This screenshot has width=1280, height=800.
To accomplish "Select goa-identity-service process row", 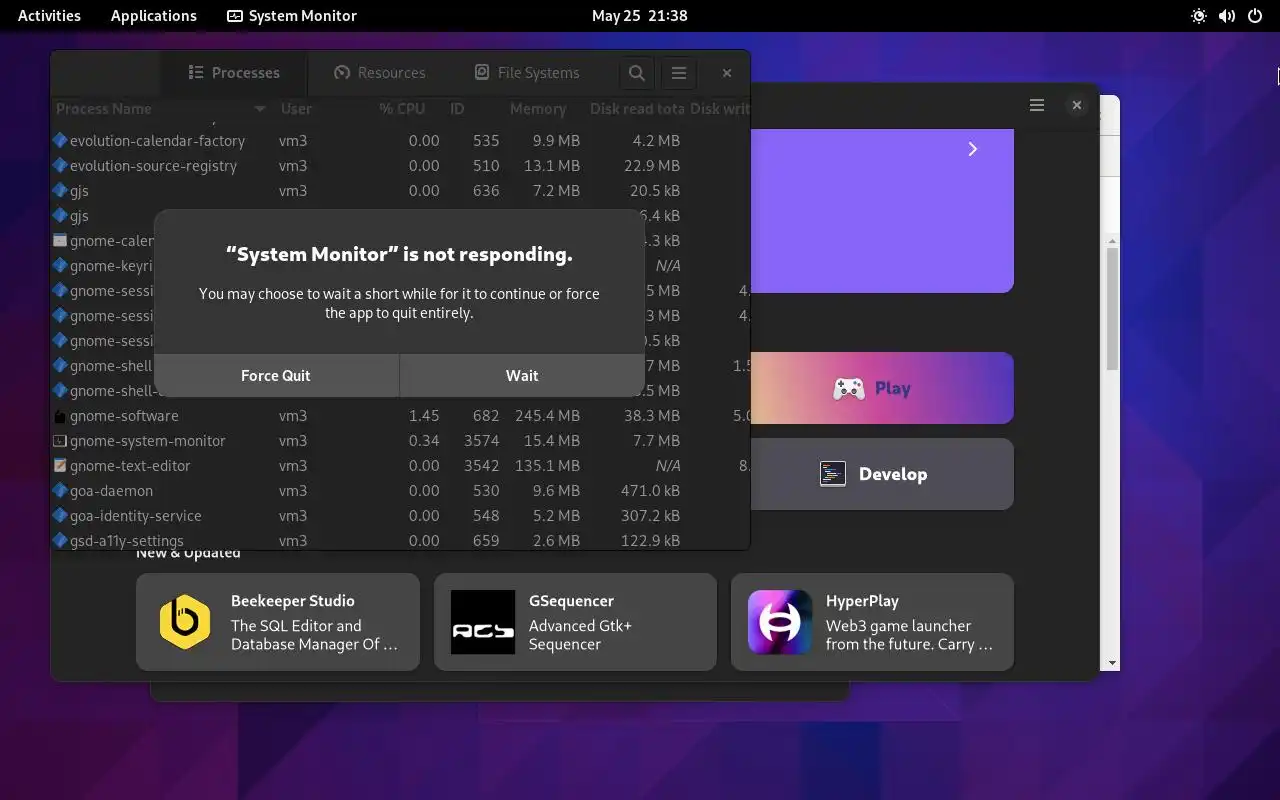I will (x=400, y=516).
